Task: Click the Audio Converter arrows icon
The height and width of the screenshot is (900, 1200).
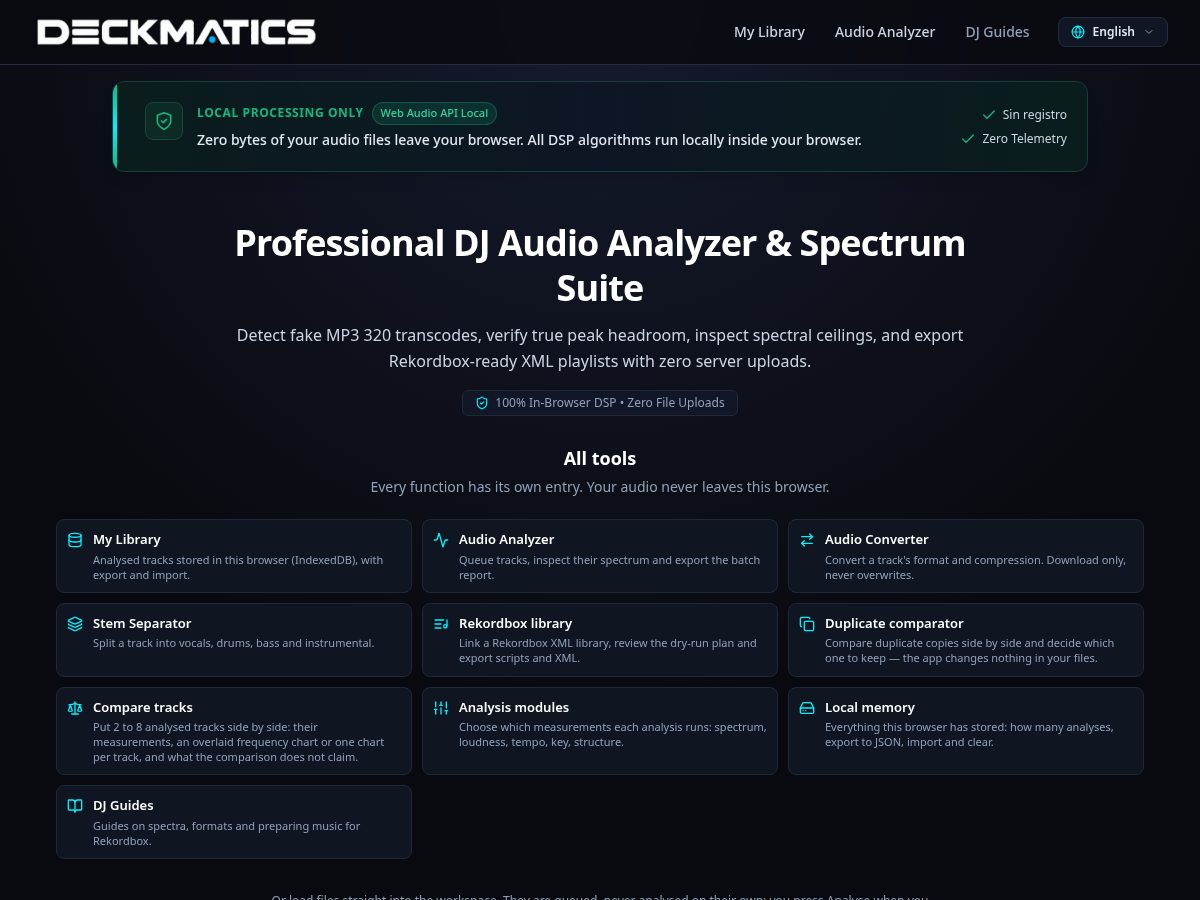Action: pyautogui.click(x=807, y=540)
